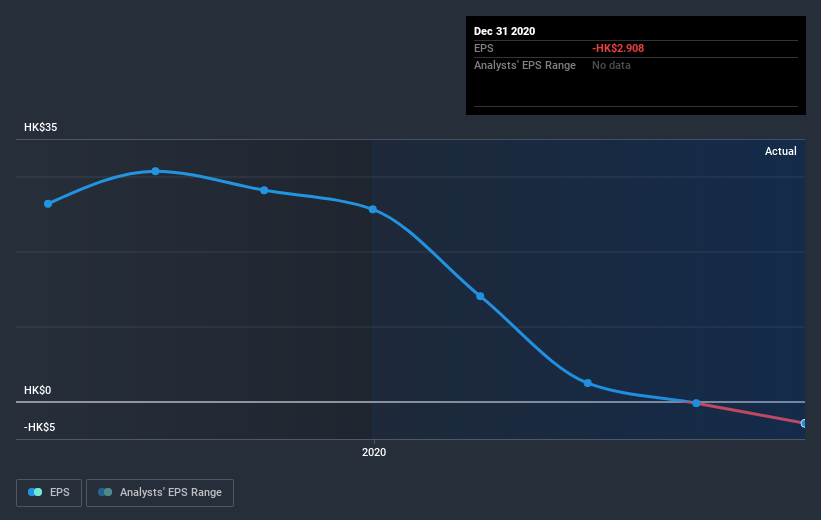821x520 pixels.
Task: Click the Dec 31 2020 tooltip header
Action: click(504, 31)
